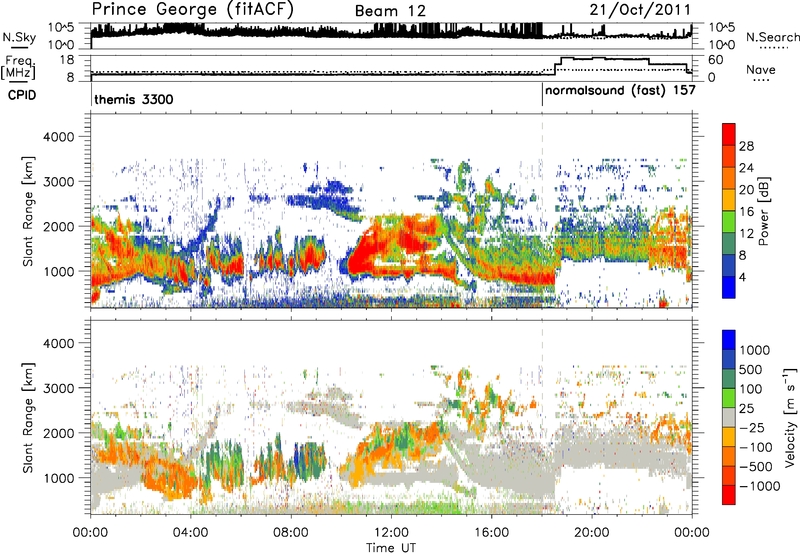Click the 'N.Search' legend label
The image size is (800, 554).
773,37
